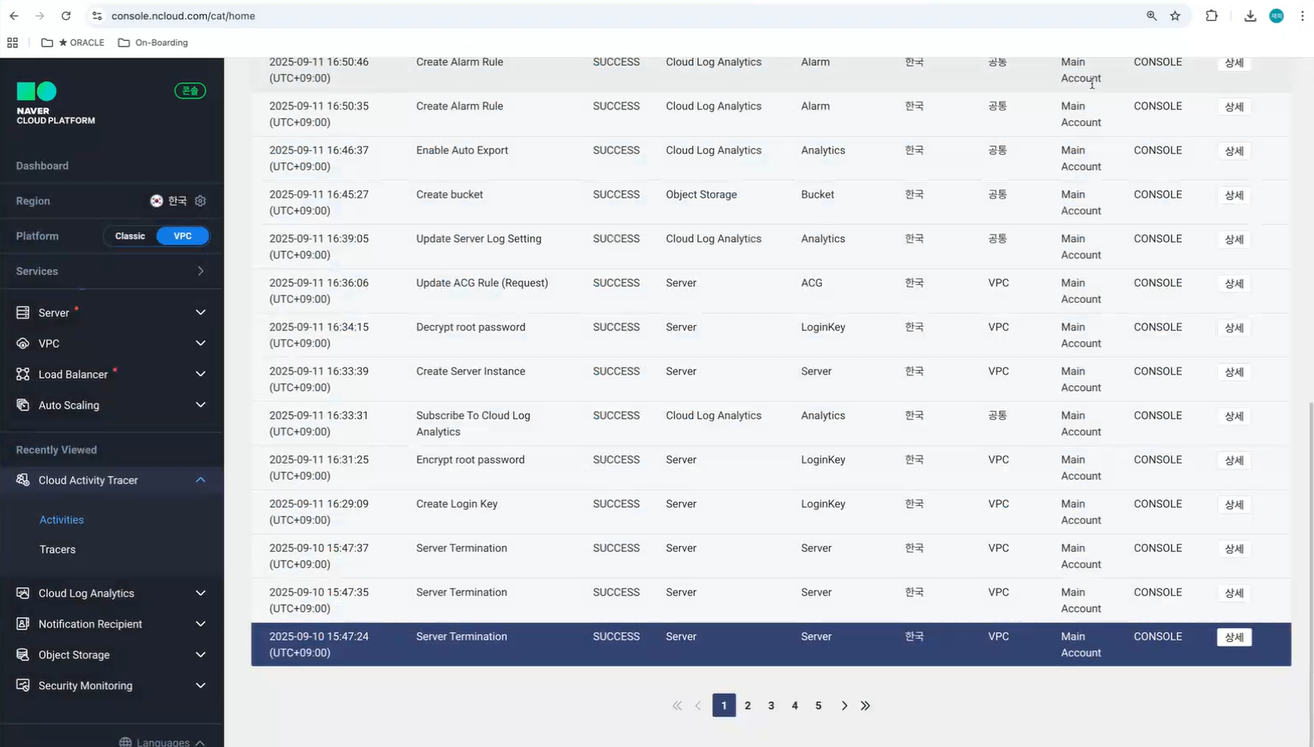Click the Naver Cloud Platform logo
The height and width of the screenshot is (747, 1314).
tap(55, 103)
